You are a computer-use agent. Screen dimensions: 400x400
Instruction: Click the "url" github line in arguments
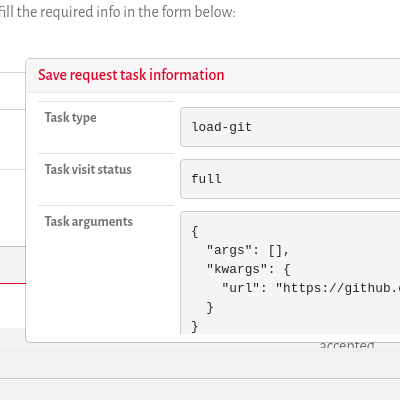coord(311,288)
